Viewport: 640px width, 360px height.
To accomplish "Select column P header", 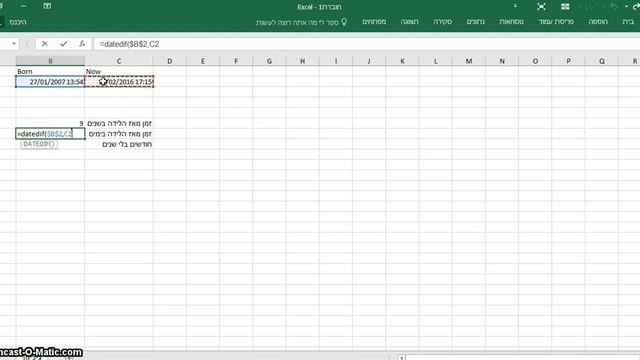I will tap(569, 61).
